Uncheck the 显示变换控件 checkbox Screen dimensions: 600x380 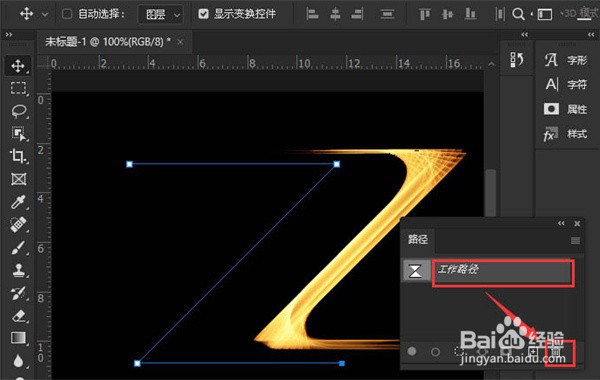pos(203,14)
